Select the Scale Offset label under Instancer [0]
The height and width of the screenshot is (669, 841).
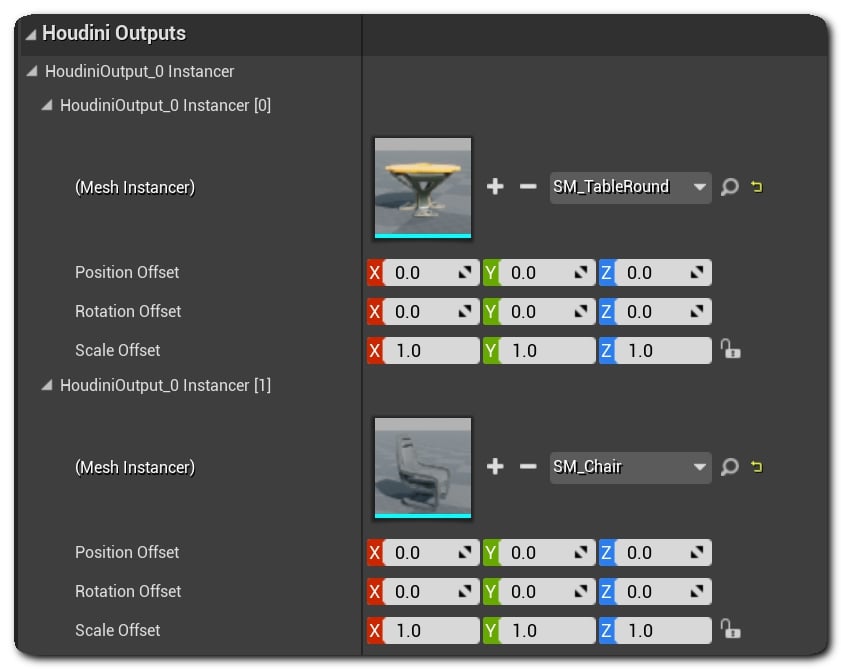coord(117,350)
